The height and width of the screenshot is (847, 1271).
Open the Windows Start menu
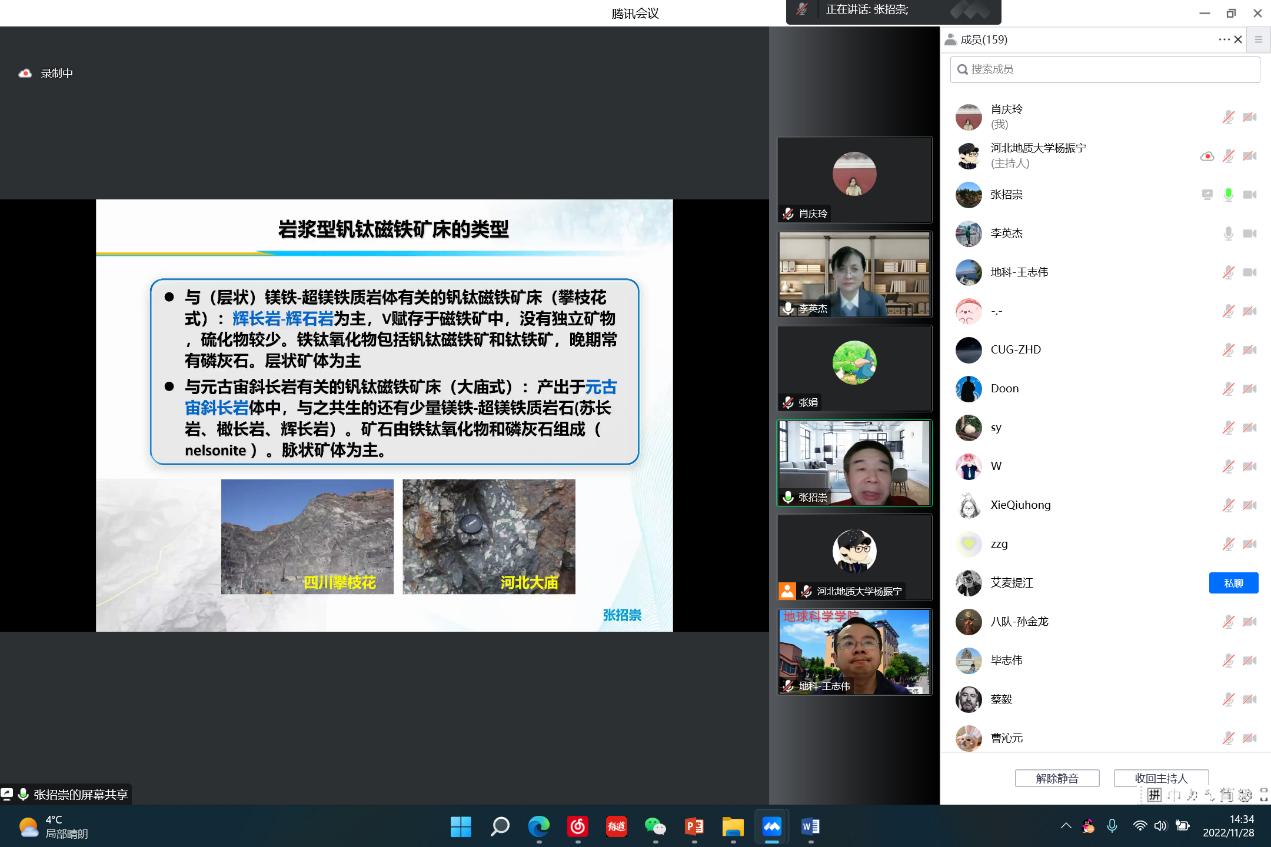(461, 826)
